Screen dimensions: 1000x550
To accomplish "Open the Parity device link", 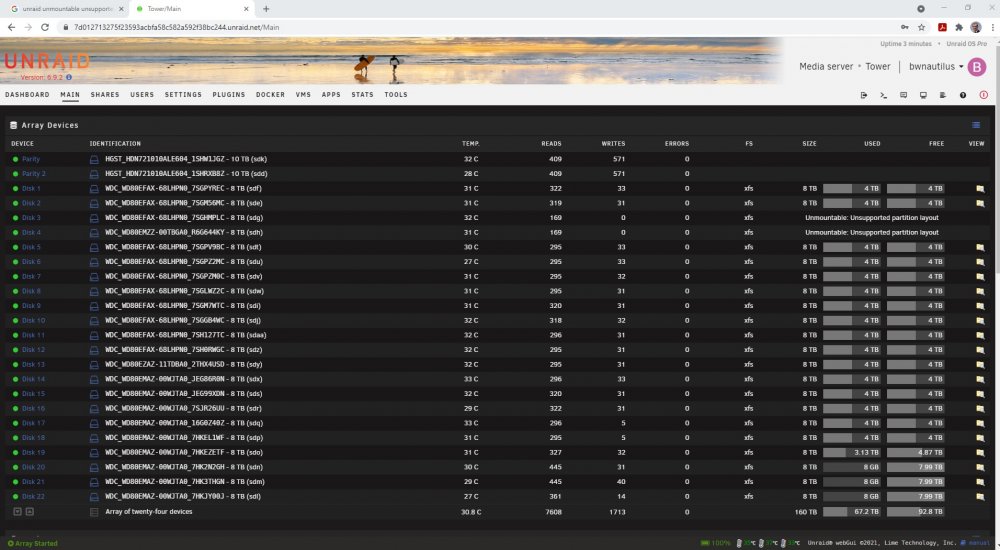I will [x=31, y=160].
